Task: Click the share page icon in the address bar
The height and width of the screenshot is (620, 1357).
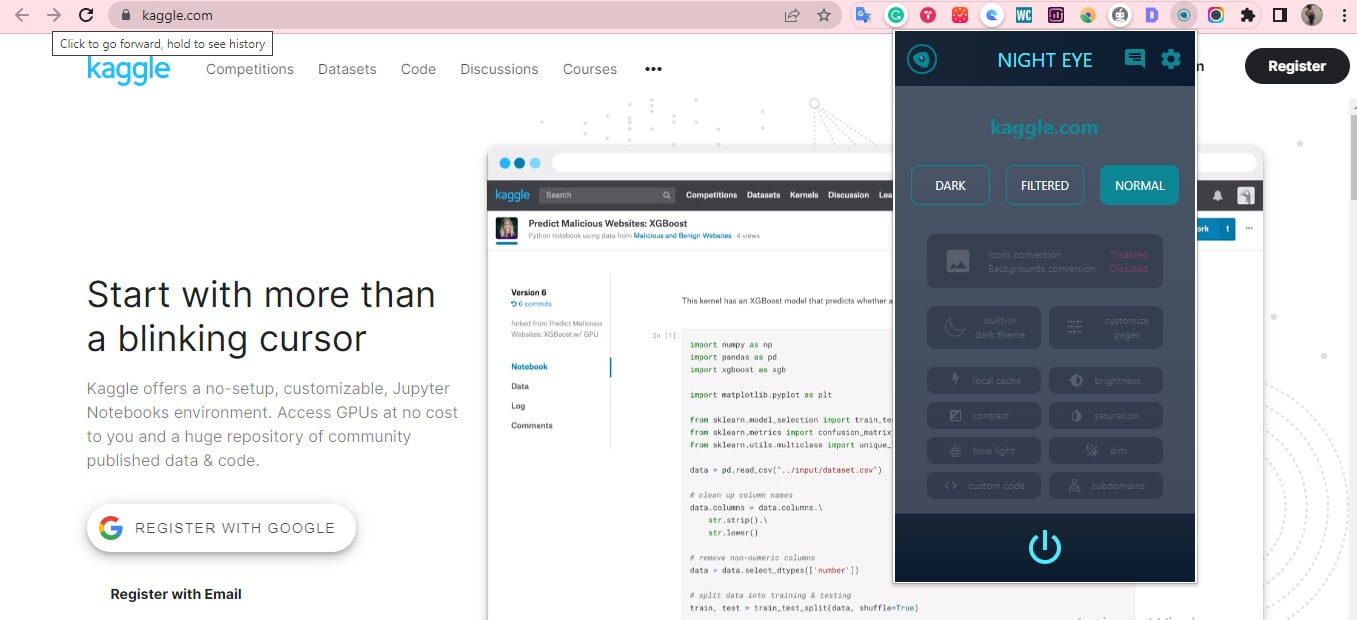Action: pyautogui.click(x=792, y=15)
